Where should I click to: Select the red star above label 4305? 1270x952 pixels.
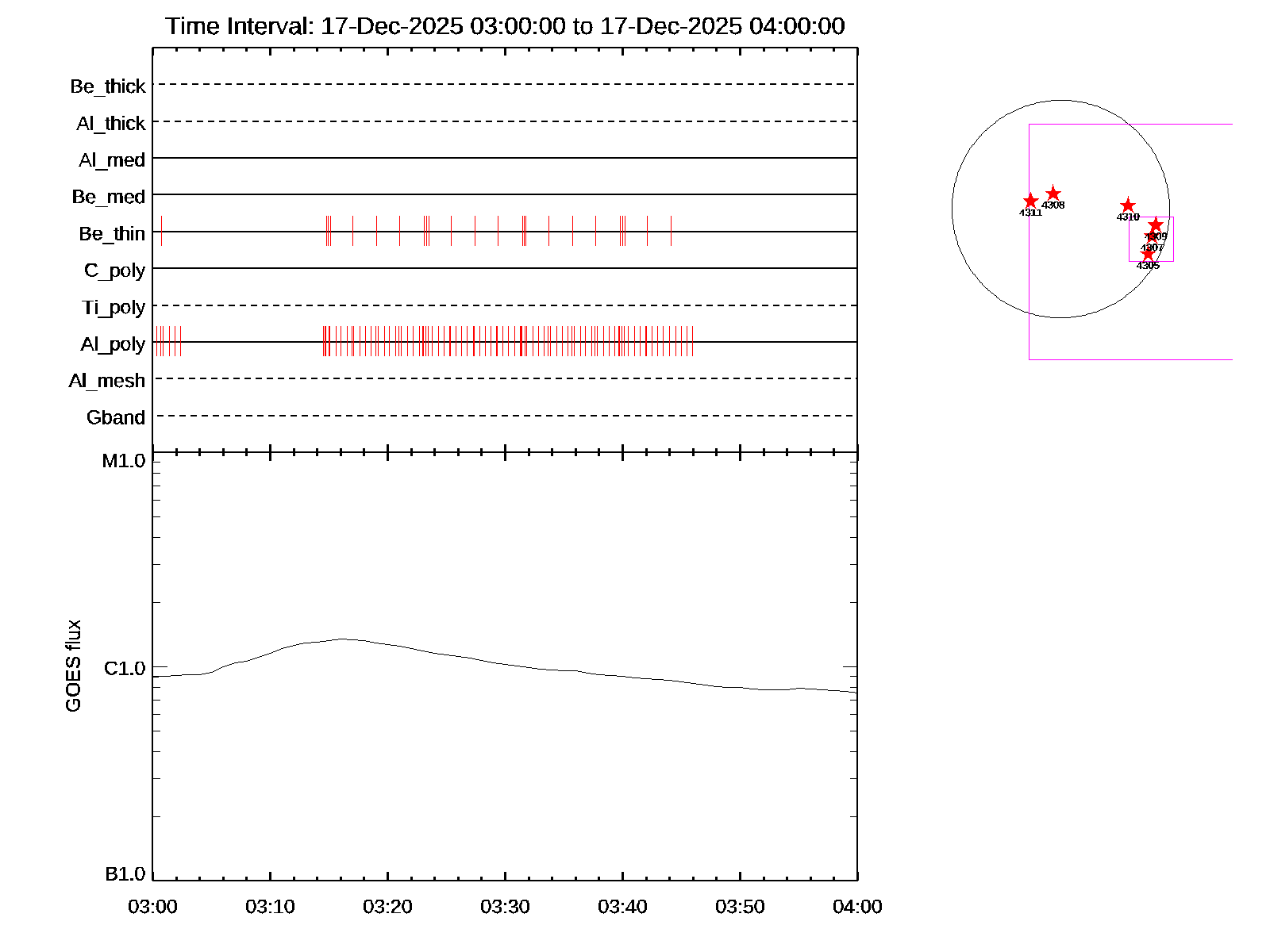pos(1148,254)
